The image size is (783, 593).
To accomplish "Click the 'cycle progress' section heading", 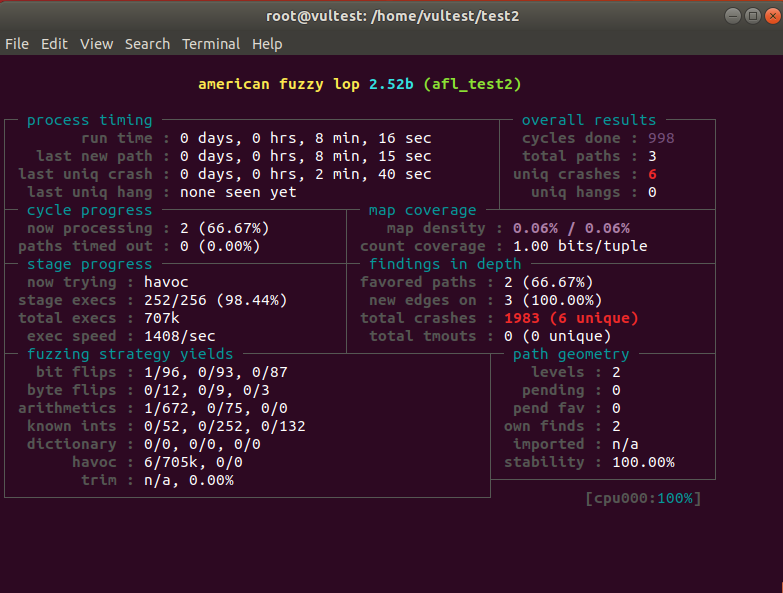I will pos(89,210).
